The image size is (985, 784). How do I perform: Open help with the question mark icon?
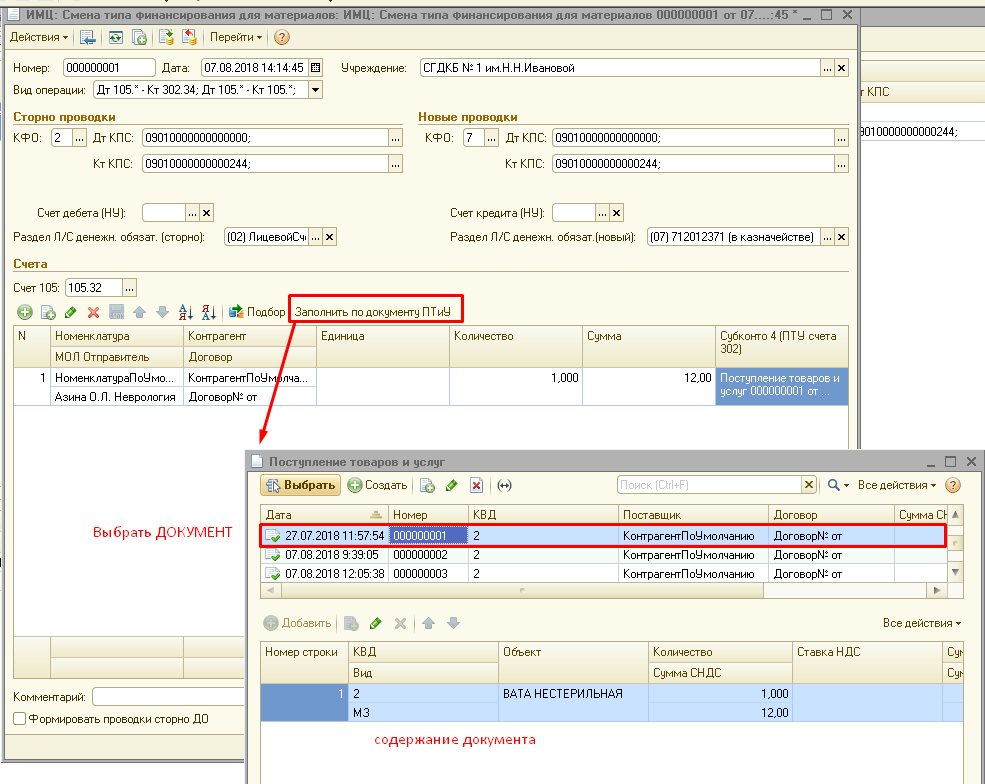pos(282,37)
